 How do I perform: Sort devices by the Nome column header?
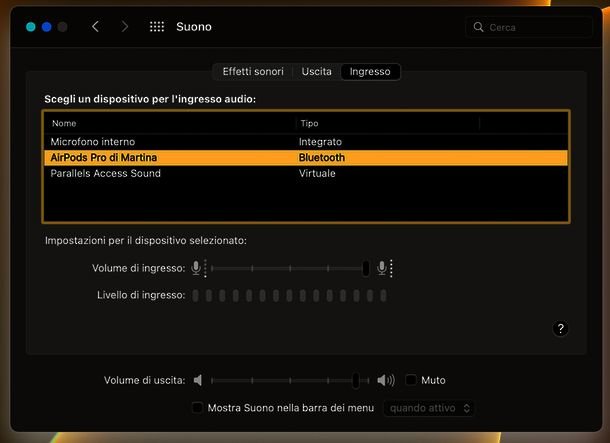coord(170,123)
